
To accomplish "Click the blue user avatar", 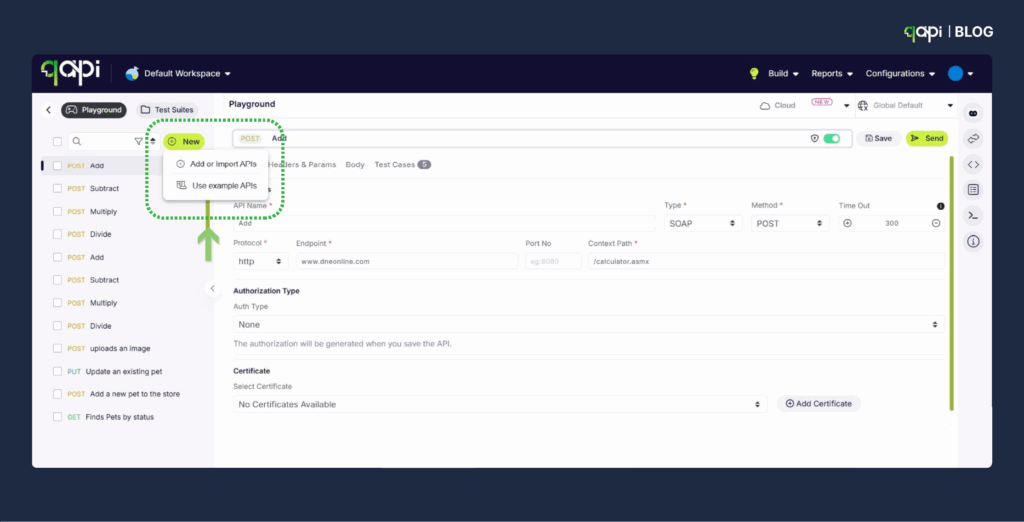I will coord(955,73).
